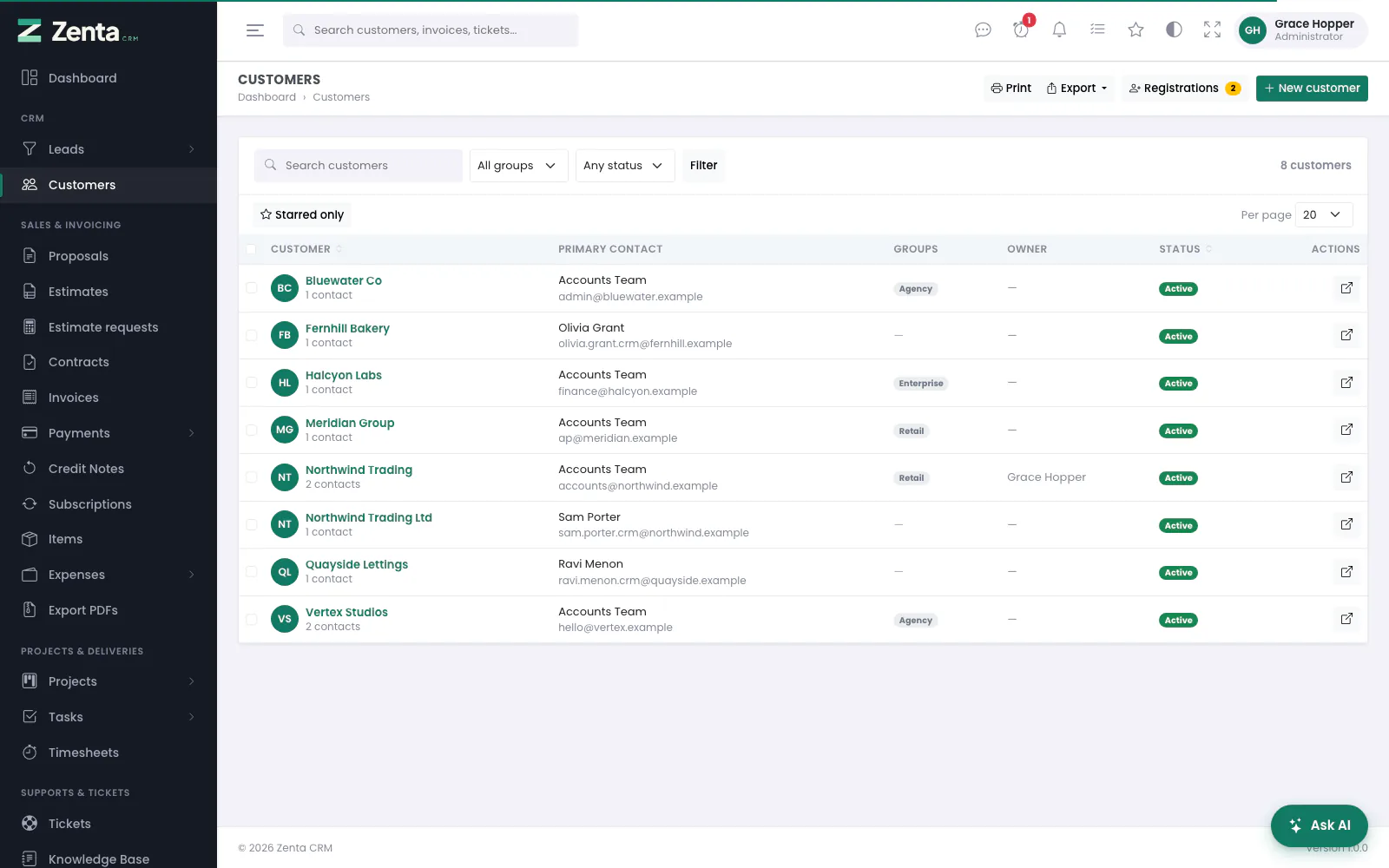Open Tickets in the sidebar
This screenshot has height=868, width=1389.
click(x=109, y=824)
